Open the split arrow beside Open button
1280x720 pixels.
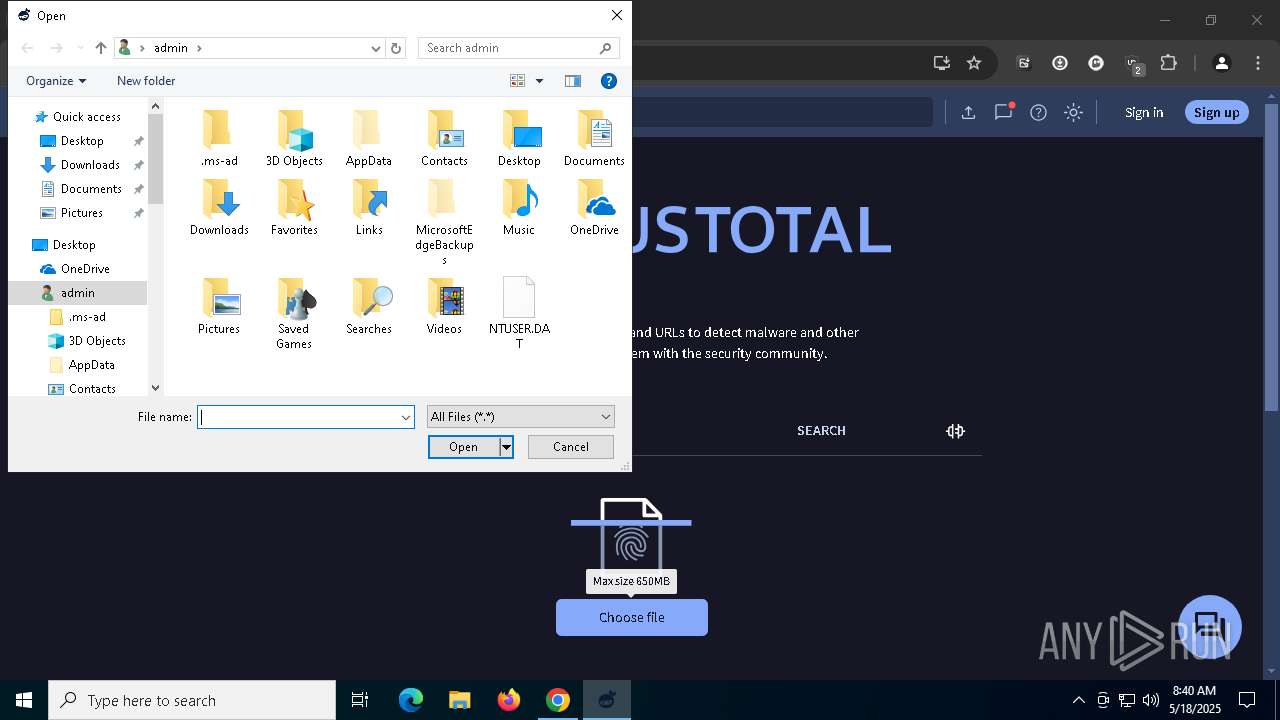tap(507, 447)
